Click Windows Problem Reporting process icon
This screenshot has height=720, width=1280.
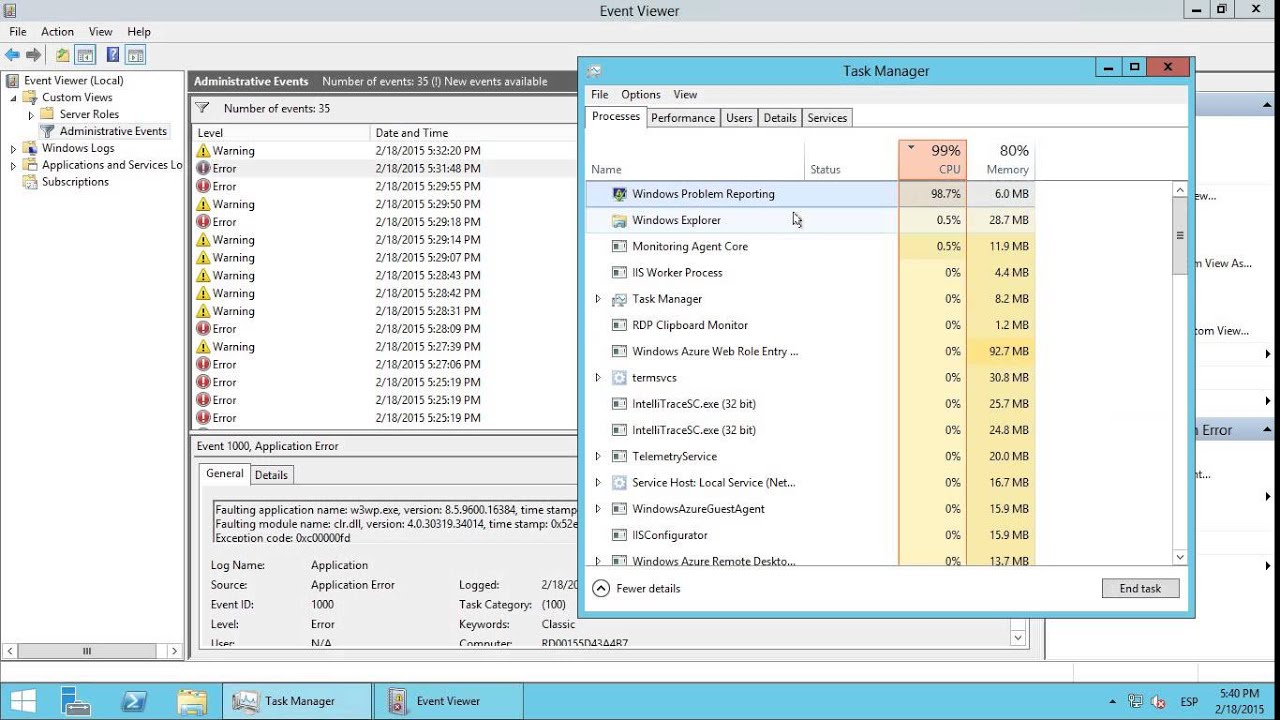[x=619, y=194]
